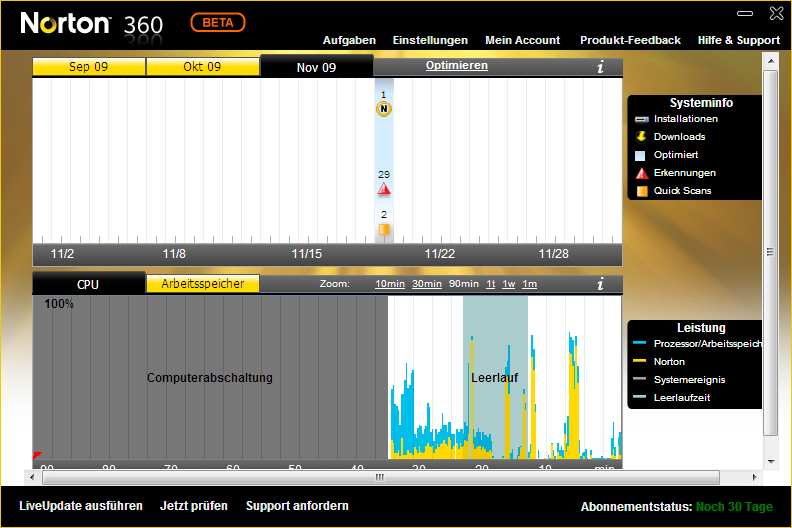Click the horizontal scrollbar left arrow

click(x=32, y=477)
